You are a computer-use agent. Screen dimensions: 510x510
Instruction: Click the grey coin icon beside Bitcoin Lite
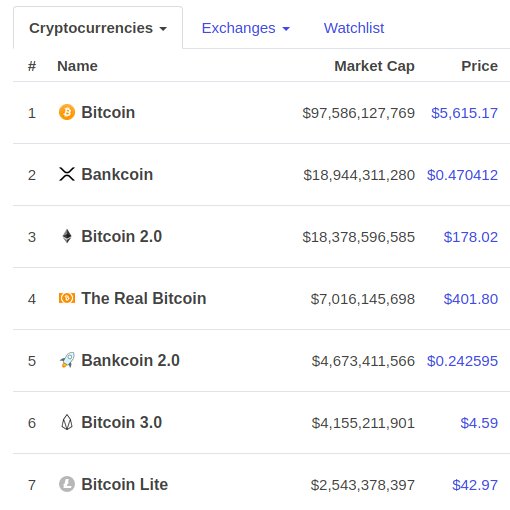pos(67,484)
